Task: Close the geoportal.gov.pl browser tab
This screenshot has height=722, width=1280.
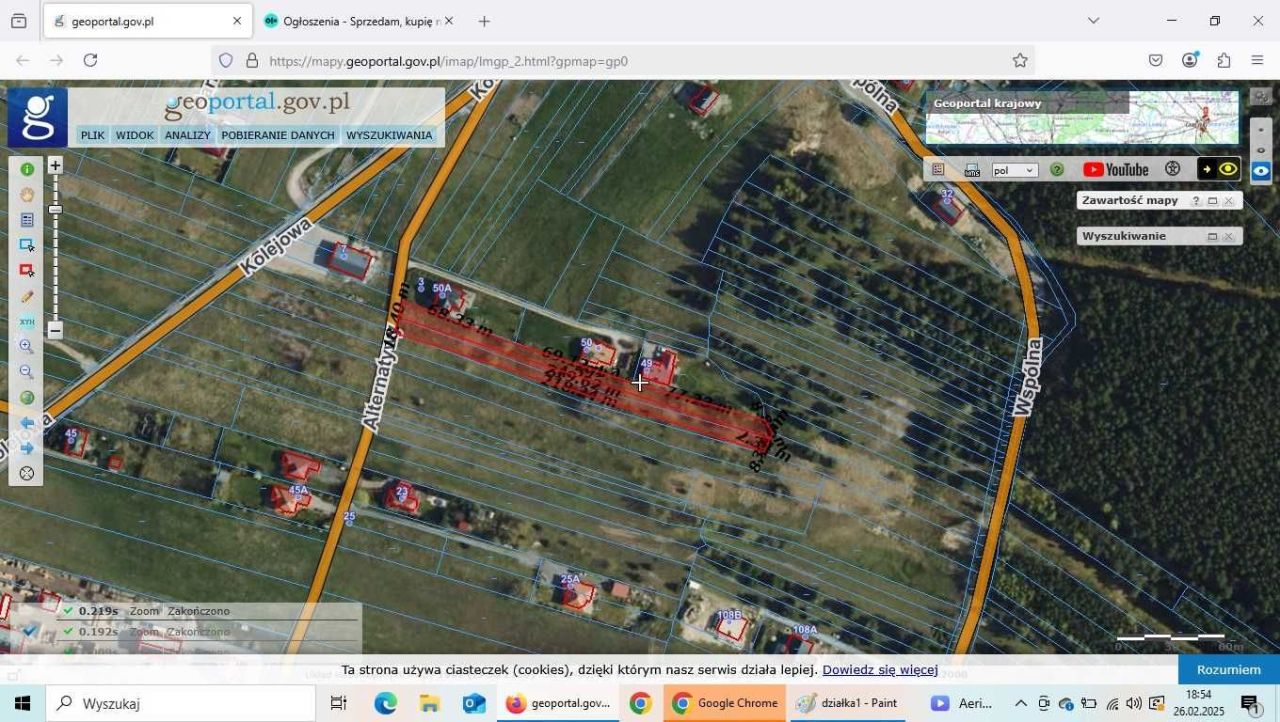Action: coord(237,21)
